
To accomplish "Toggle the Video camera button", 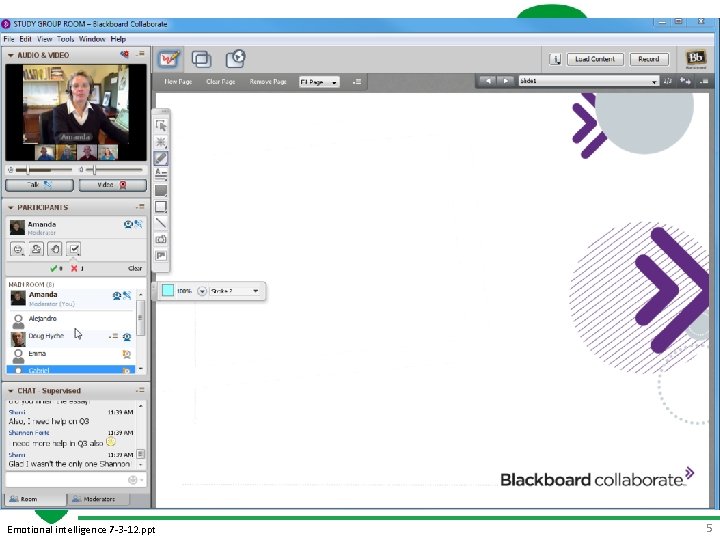I will tap(112, 185).
